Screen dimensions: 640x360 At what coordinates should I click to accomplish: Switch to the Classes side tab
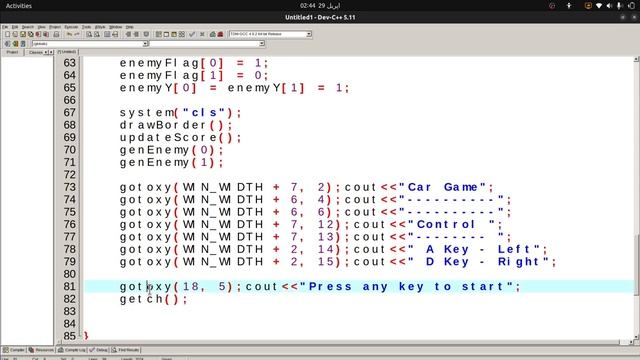[x=36, y=52]
